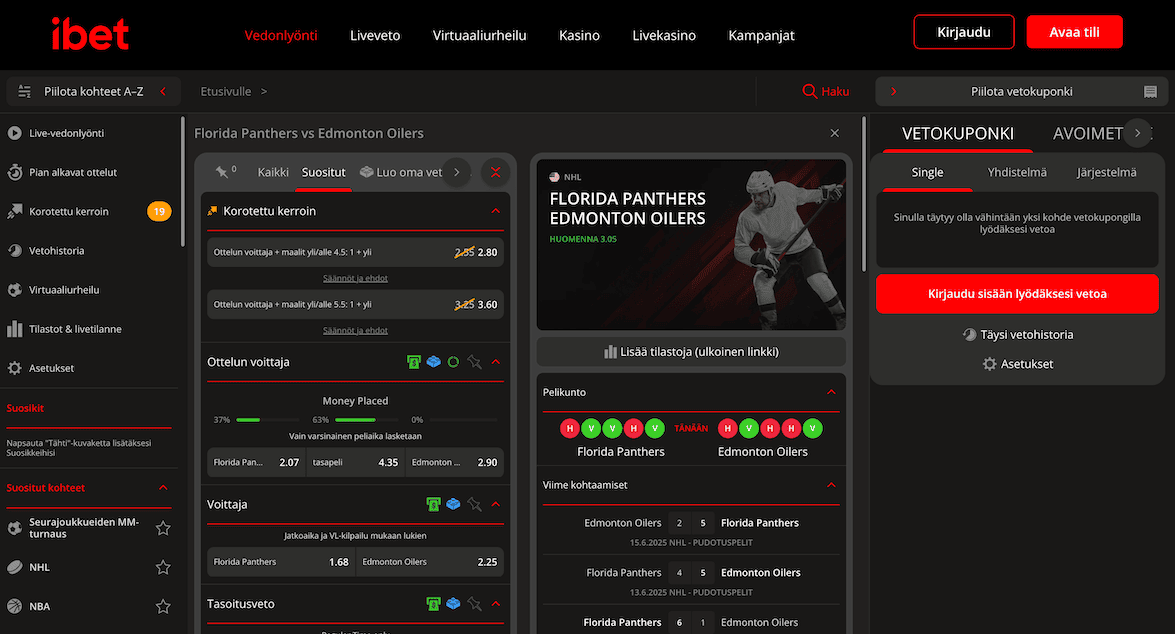1175x634 pixels.
Task: Click the boosted odds icon beside Korotettu kerroin header
Action: (213, 211)
